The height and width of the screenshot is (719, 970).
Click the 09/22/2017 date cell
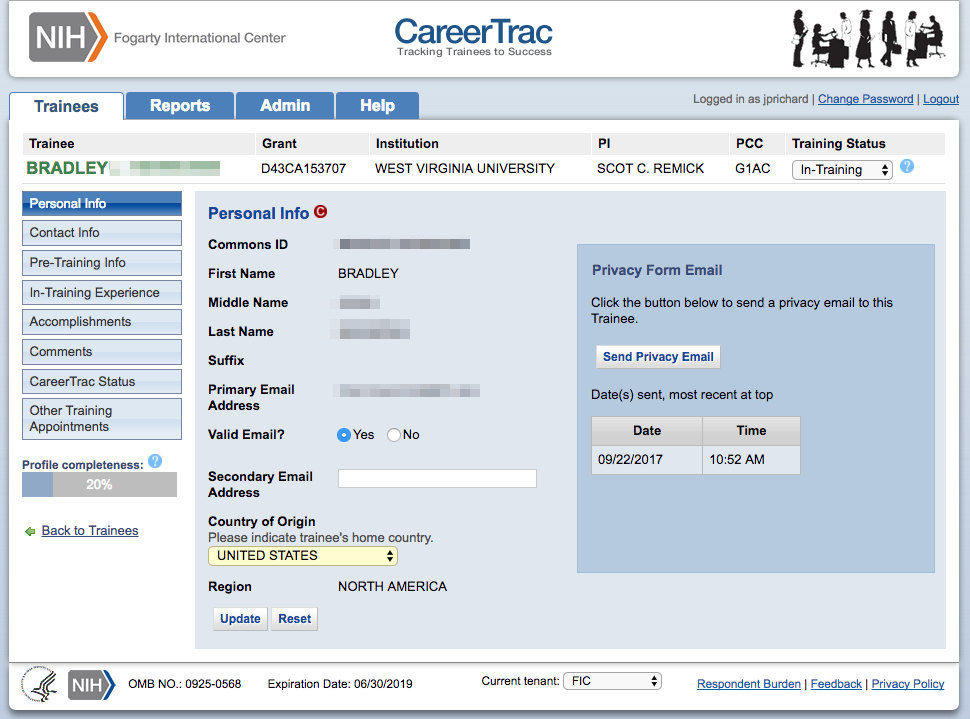point(647,460)
